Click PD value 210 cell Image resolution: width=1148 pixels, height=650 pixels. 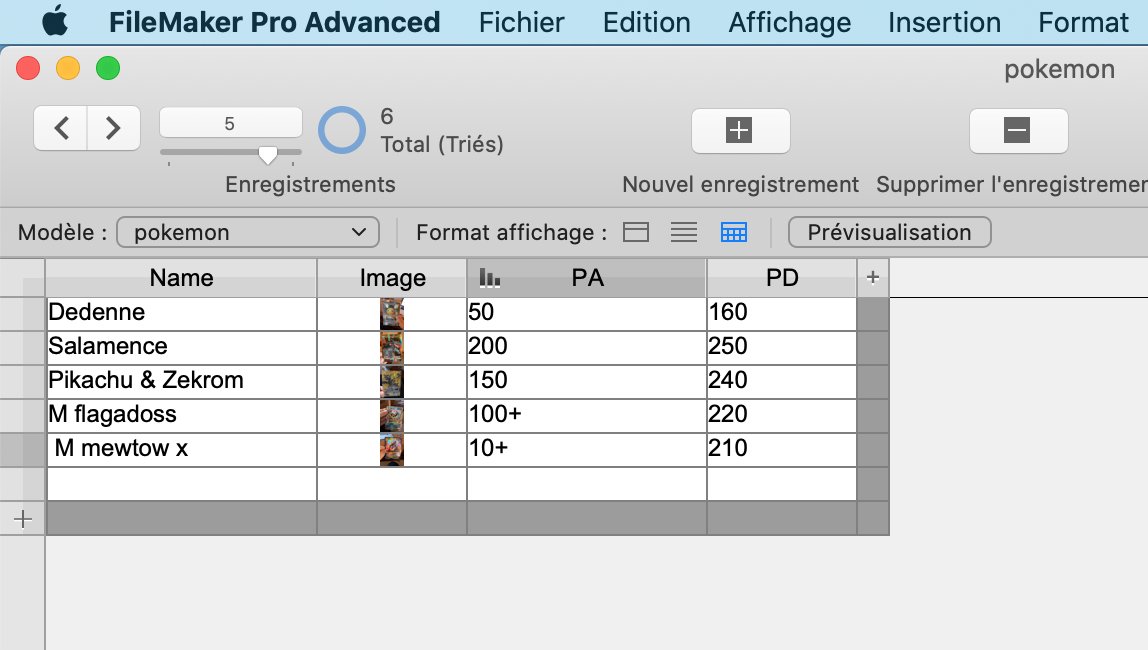[x=782, y=449]
